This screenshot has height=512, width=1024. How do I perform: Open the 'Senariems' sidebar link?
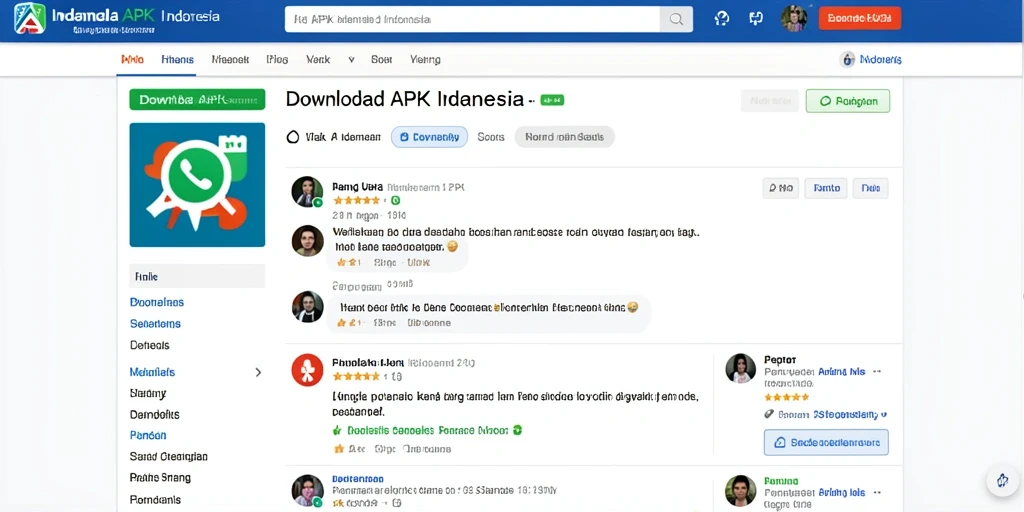click(x=155, y=324)
